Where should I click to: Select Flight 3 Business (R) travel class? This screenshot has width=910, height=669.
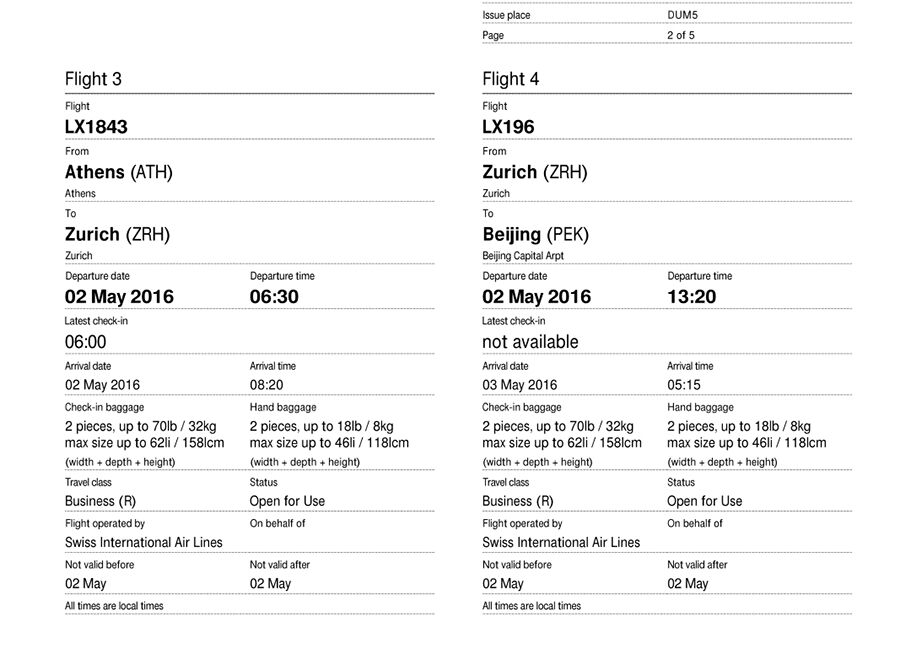(x=100, y=501)
